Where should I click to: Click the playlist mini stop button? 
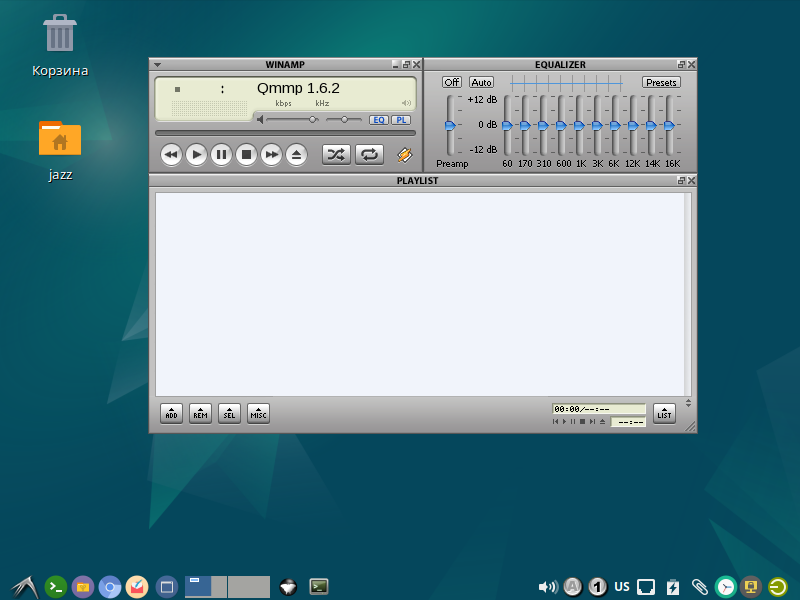click(x=583, y=421)
